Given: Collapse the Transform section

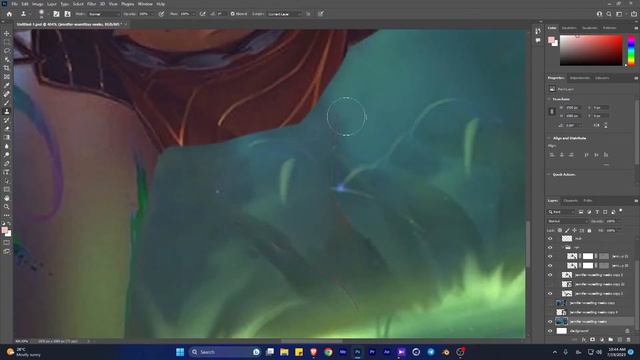Looking at the screenshot, I should coord(549,99).
